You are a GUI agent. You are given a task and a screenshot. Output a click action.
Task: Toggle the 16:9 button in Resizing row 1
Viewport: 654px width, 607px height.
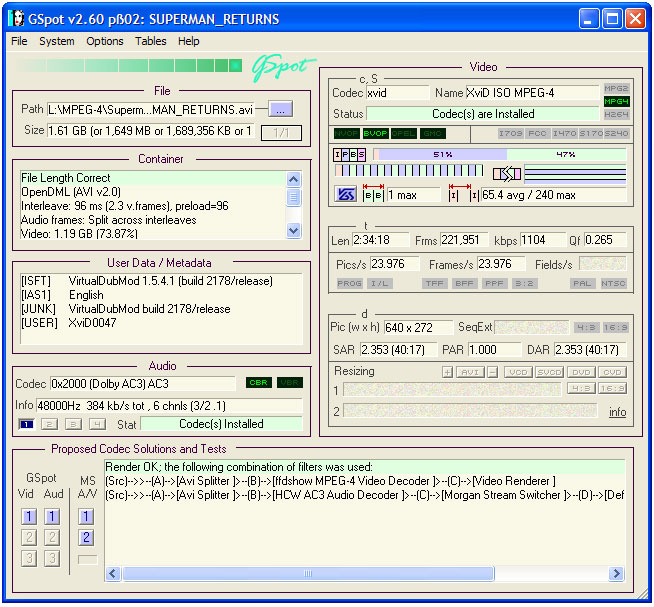coord(614,389)
